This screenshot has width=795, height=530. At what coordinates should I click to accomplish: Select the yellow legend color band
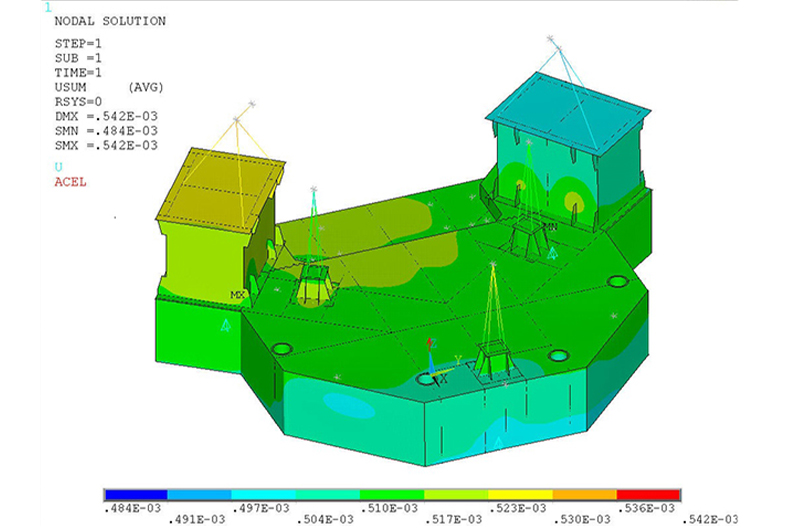pos(520,495)
